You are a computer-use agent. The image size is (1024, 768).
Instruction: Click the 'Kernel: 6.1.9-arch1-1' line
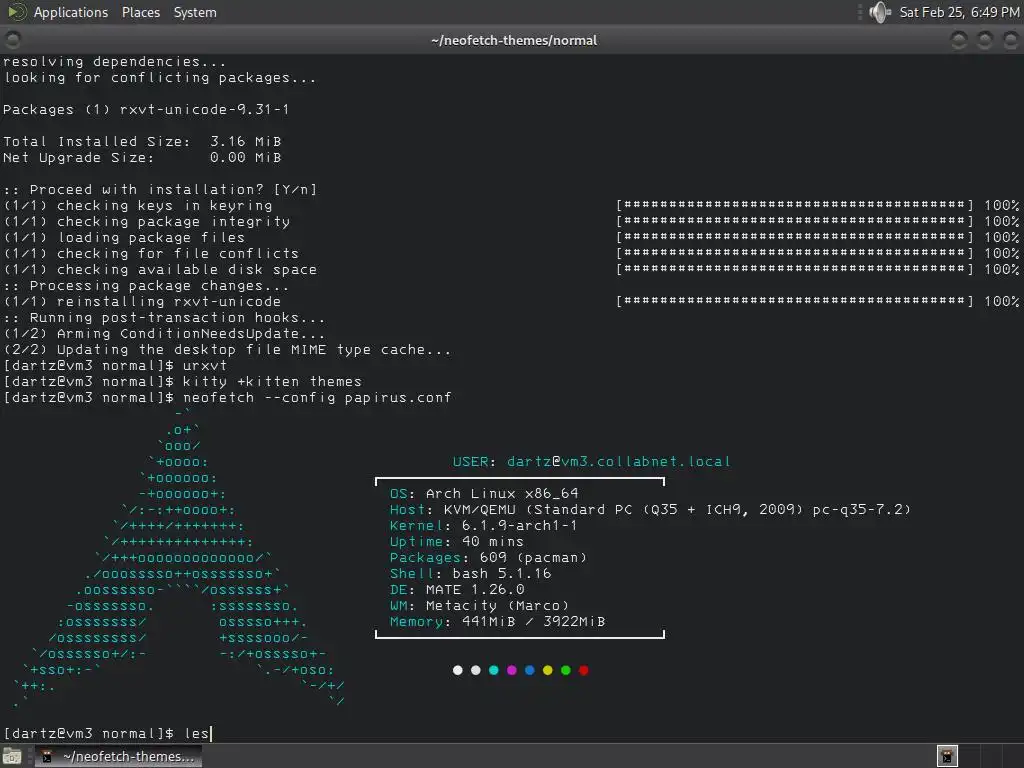[483, 526]
